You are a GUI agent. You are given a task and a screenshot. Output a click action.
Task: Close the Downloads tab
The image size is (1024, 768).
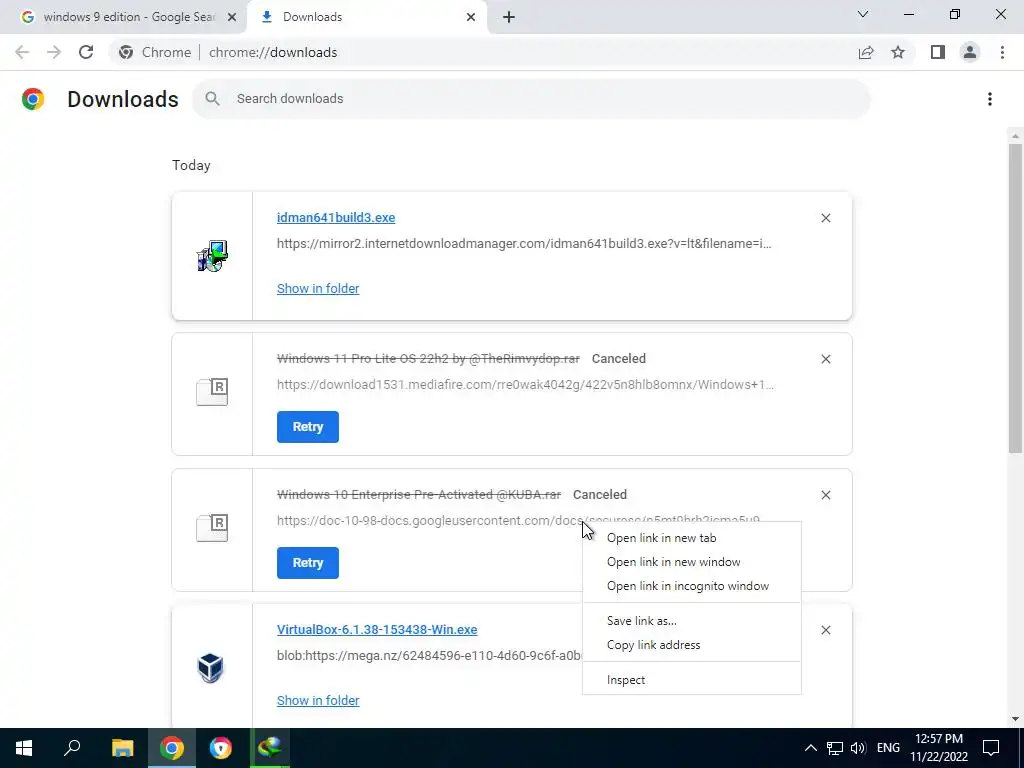pos(471,17)
